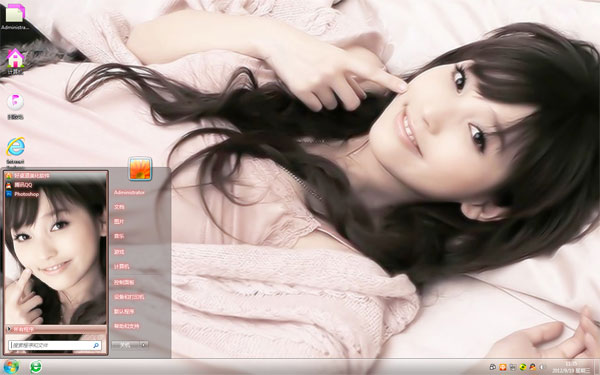Launch 腾讯QQ from the Start menu

[19, 185]
